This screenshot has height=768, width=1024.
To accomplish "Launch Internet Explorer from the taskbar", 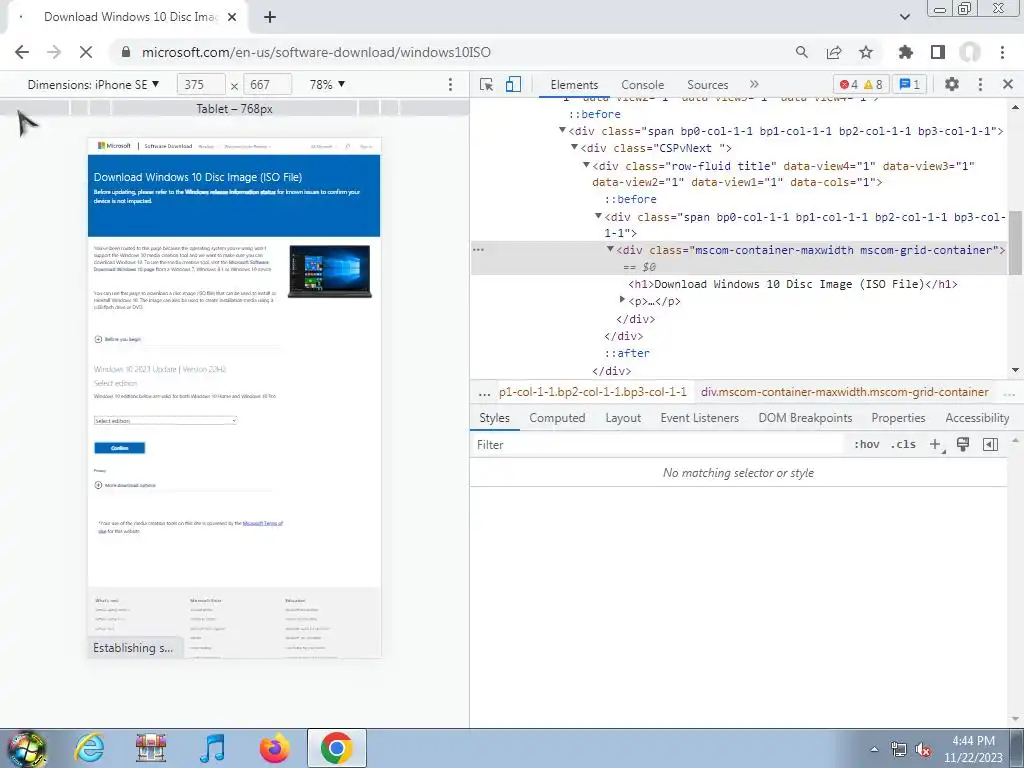I will tap(89, 748).
